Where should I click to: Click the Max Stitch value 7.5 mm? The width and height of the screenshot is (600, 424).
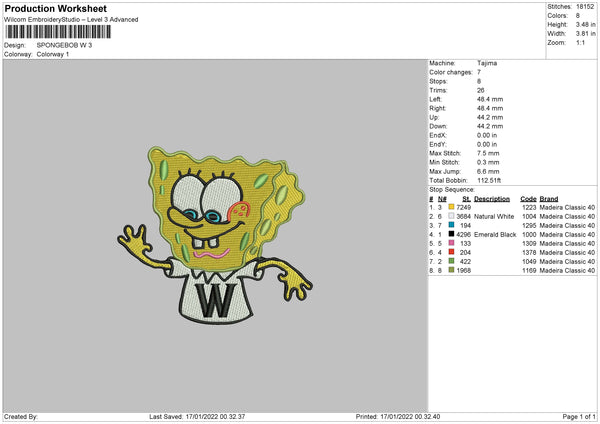(x=488, y=153)
